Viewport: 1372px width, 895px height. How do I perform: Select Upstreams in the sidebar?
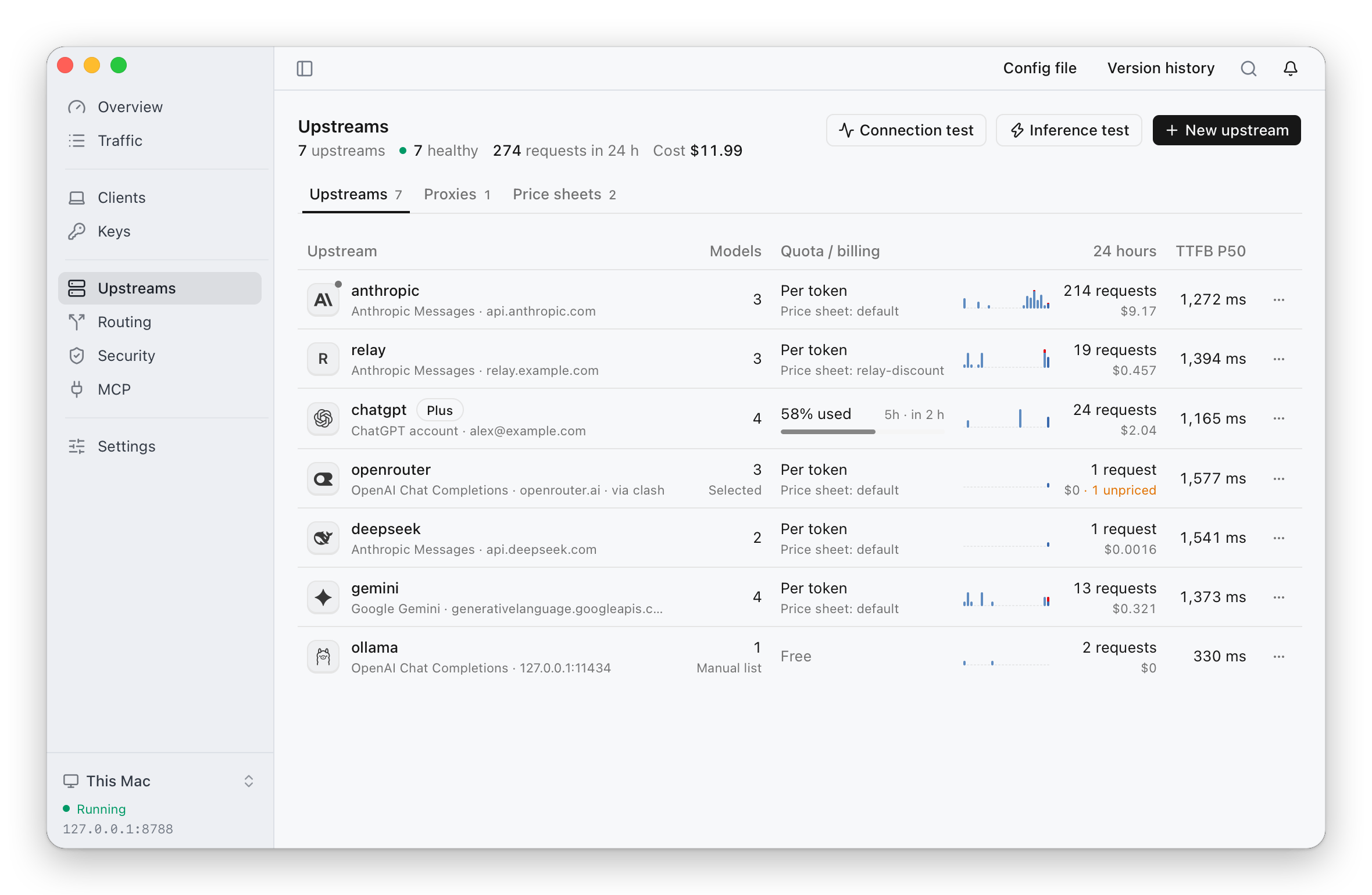point(160,288)
